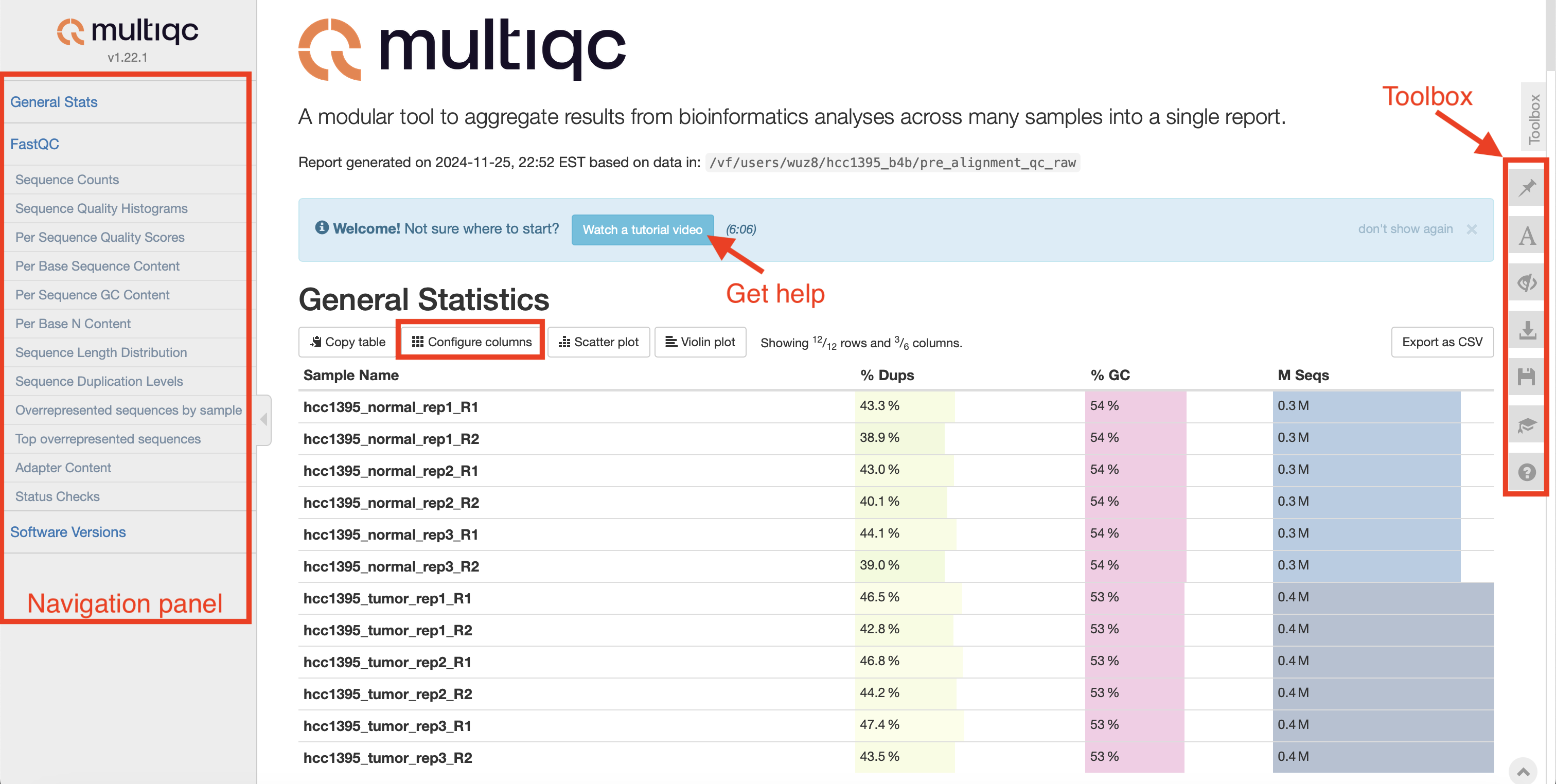Click the scroll-to-top arrow button

[1523, 771]
